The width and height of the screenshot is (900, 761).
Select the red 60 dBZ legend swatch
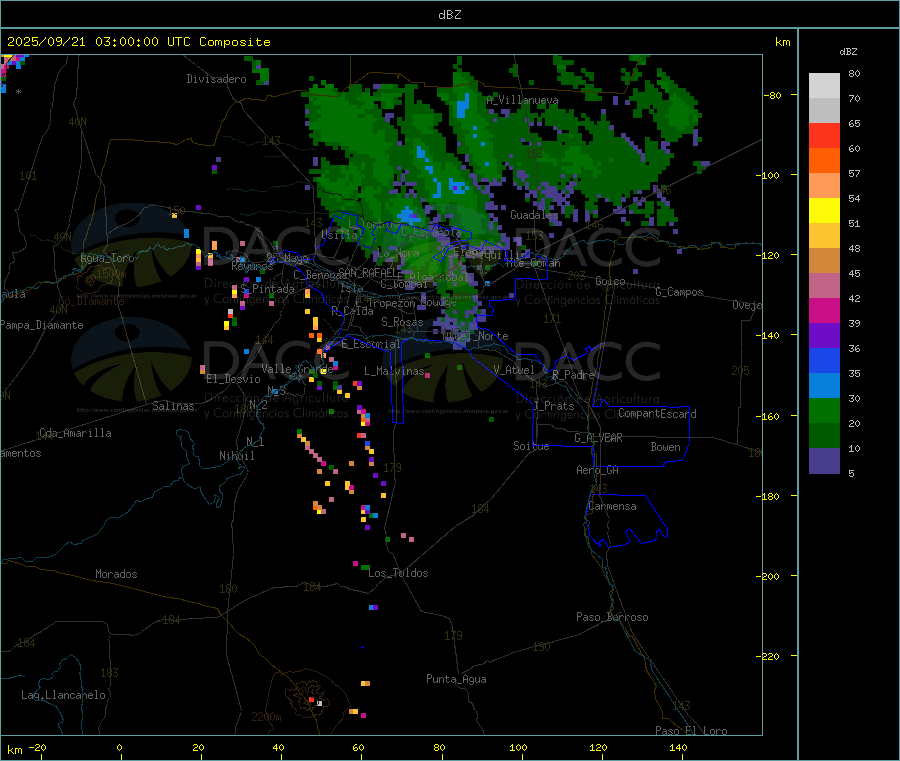[824, 135]
